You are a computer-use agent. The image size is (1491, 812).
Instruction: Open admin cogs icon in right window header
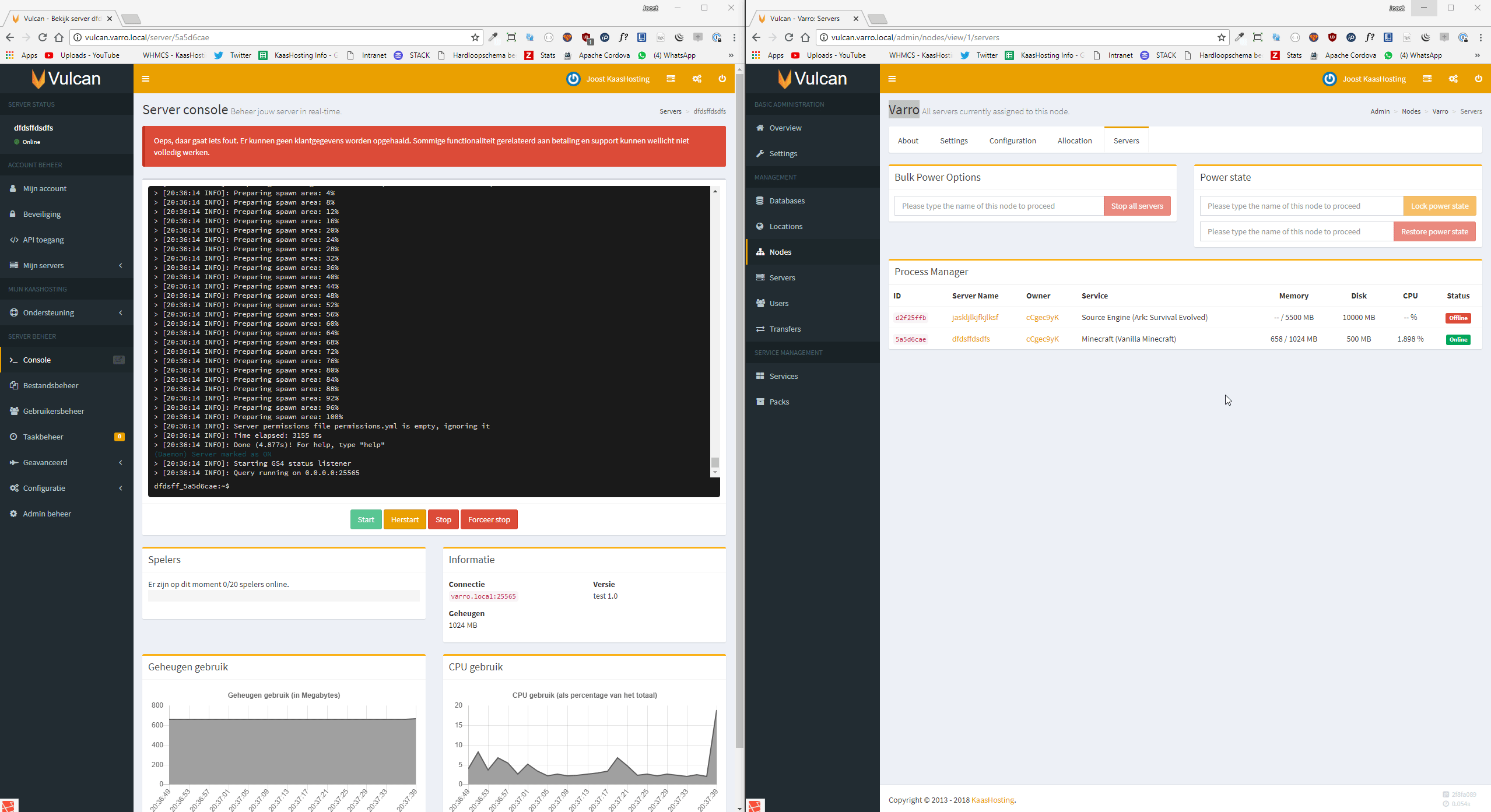(1453, 79)
